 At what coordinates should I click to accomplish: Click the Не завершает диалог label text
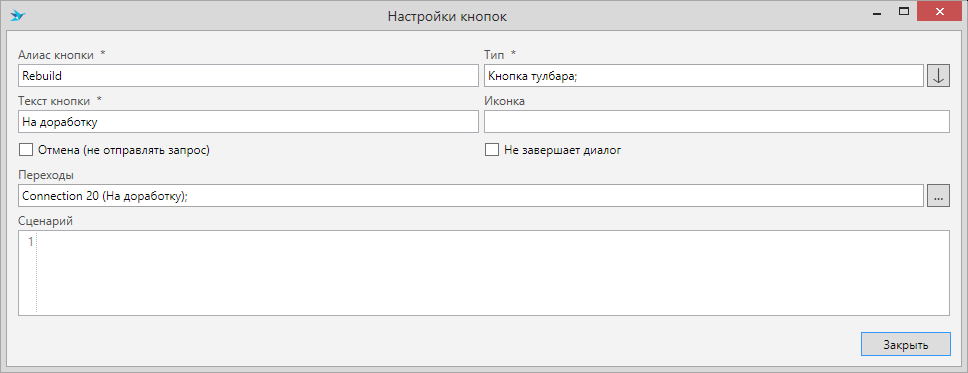pos(562,150)
